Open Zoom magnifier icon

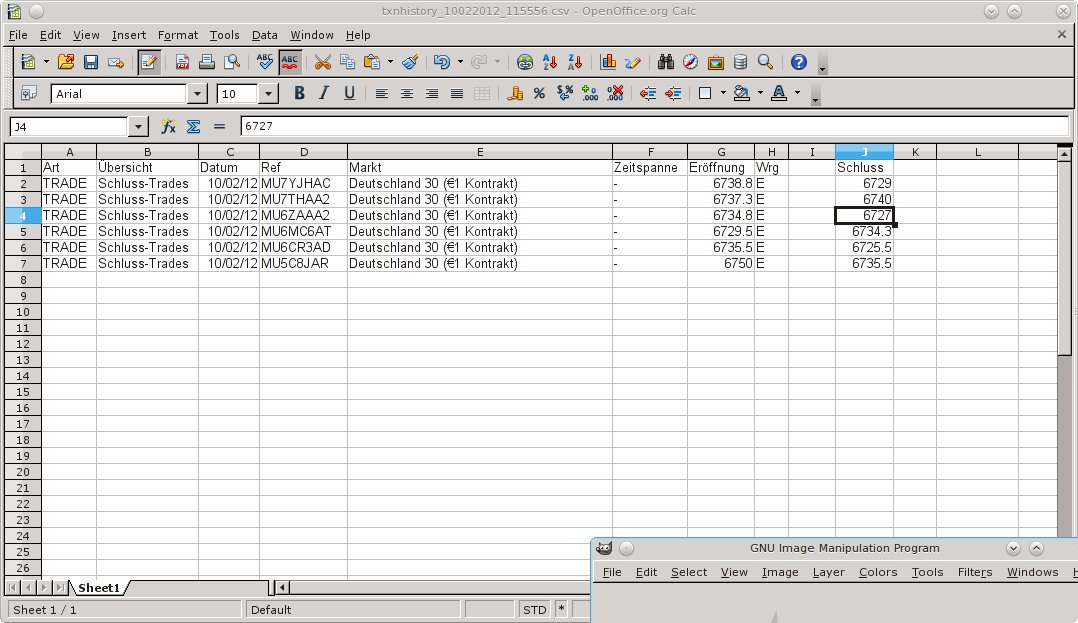click(x=765, y=62)
